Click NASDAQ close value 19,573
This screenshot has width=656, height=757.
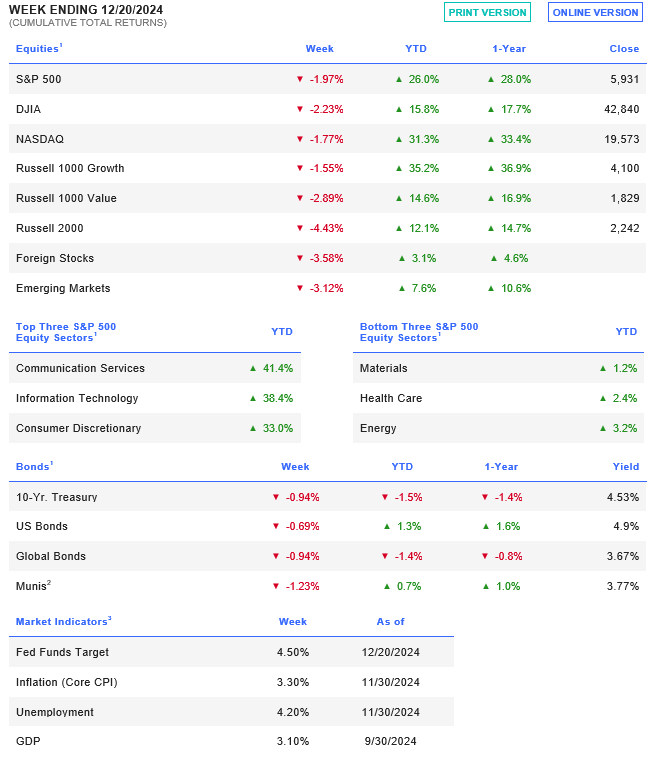622,139
